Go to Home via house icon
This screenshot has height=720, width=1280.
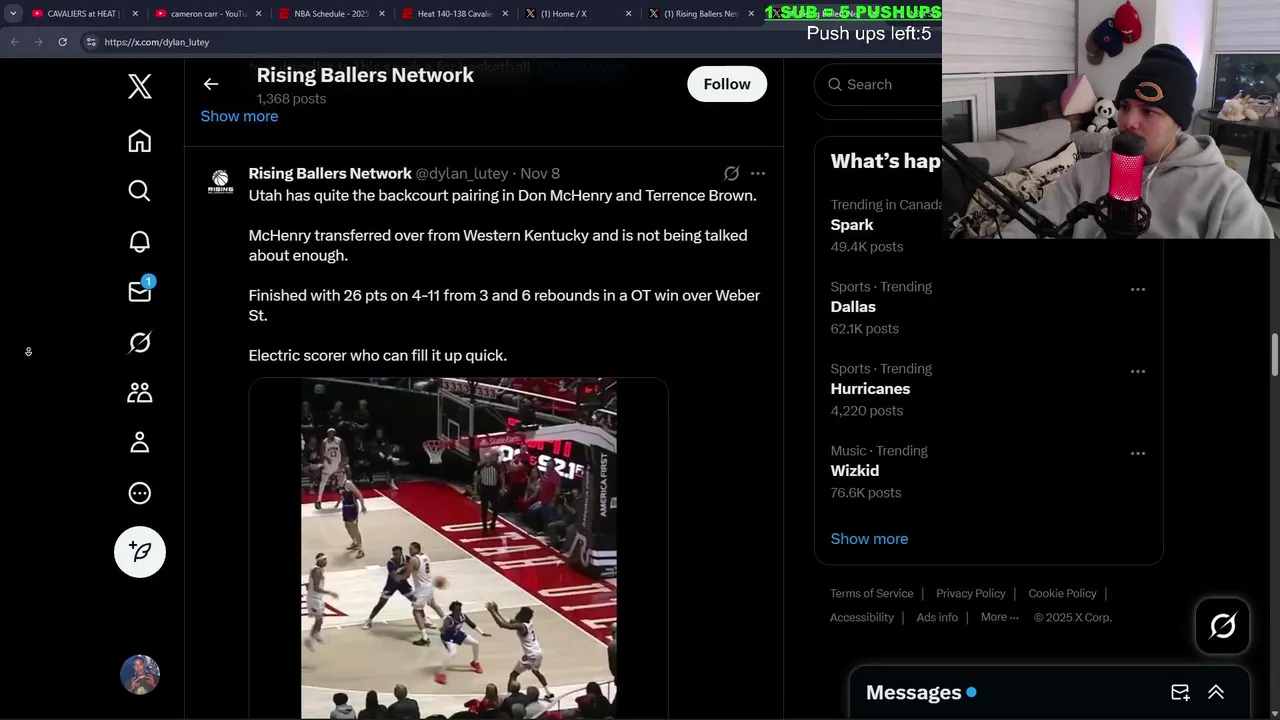[140, 141]
